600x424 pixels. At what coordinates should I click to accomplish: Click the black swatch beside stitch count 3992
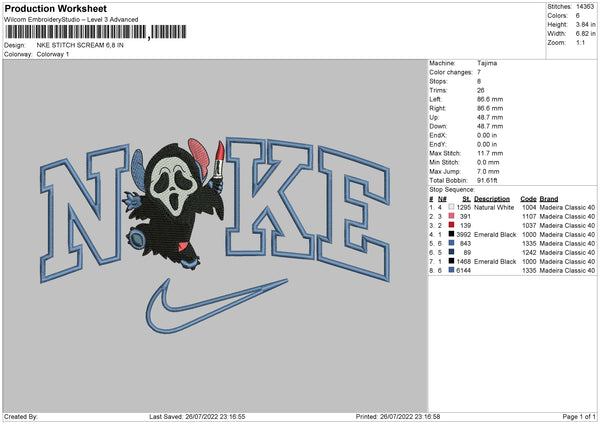pos(452,234)
